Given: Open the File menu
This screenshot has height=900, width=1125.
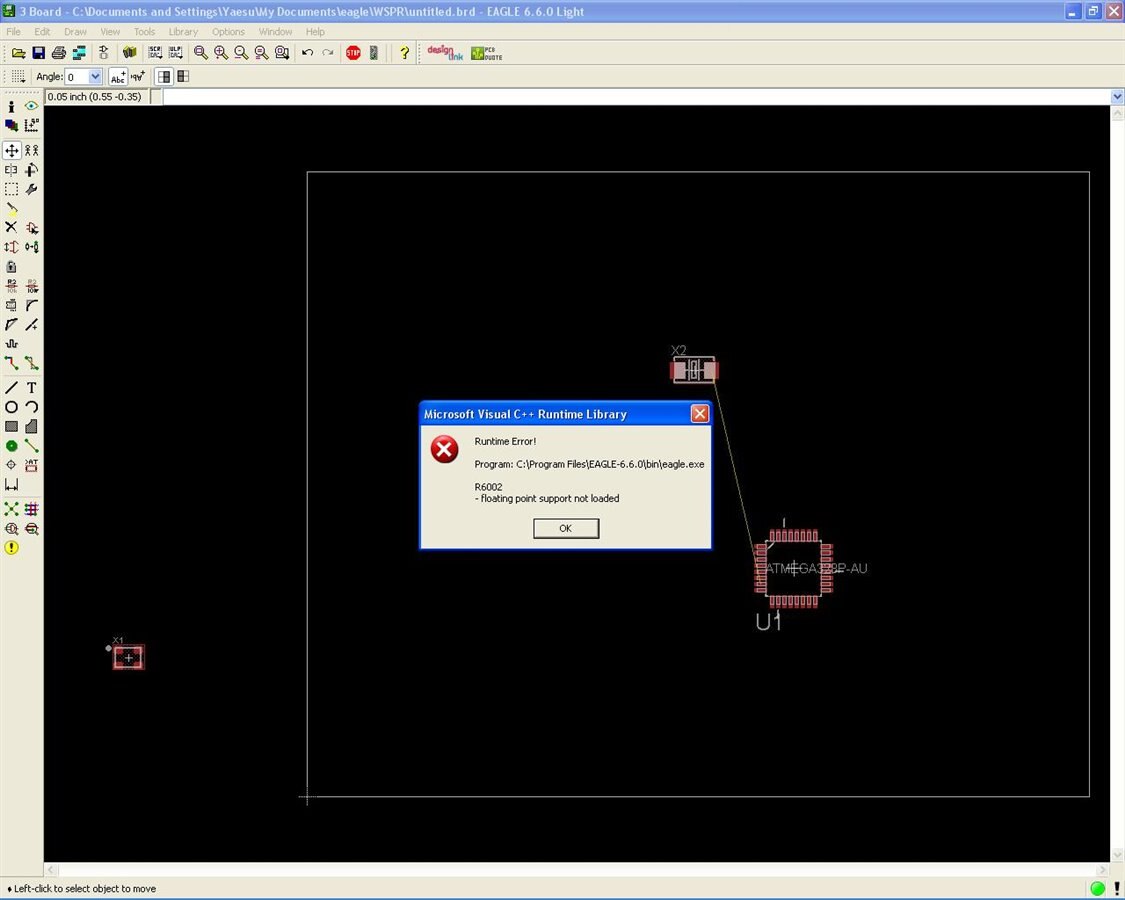Looking at the screenshot, I should tap(14, 32).
